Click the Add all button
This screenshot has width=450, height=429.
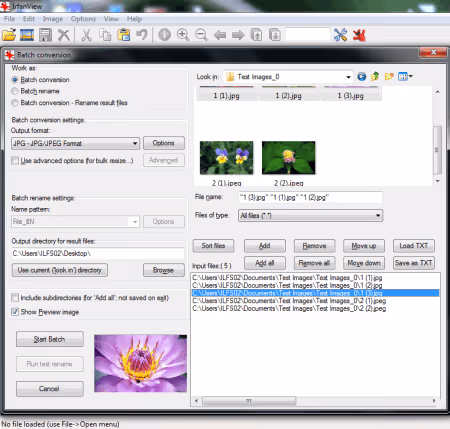265,263
